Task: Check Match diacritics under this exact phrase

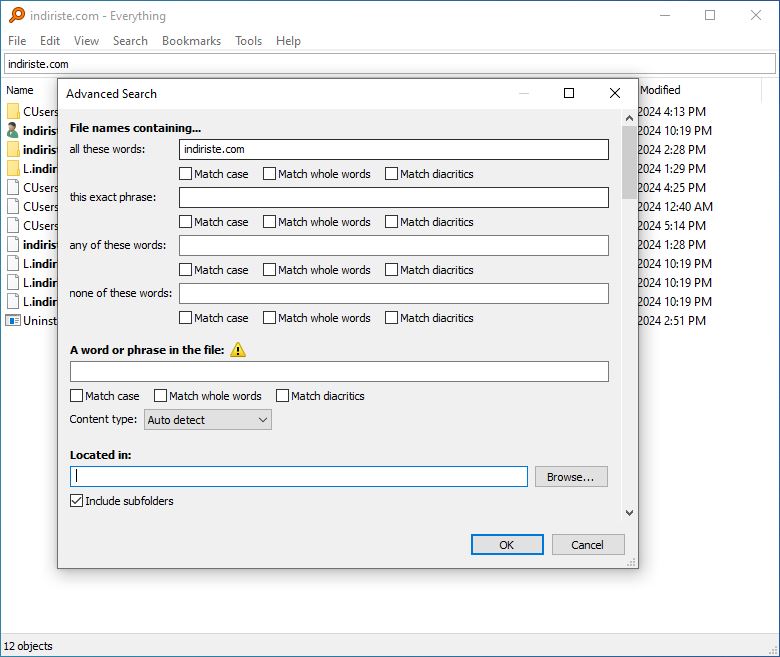Action: coord(391,221)
